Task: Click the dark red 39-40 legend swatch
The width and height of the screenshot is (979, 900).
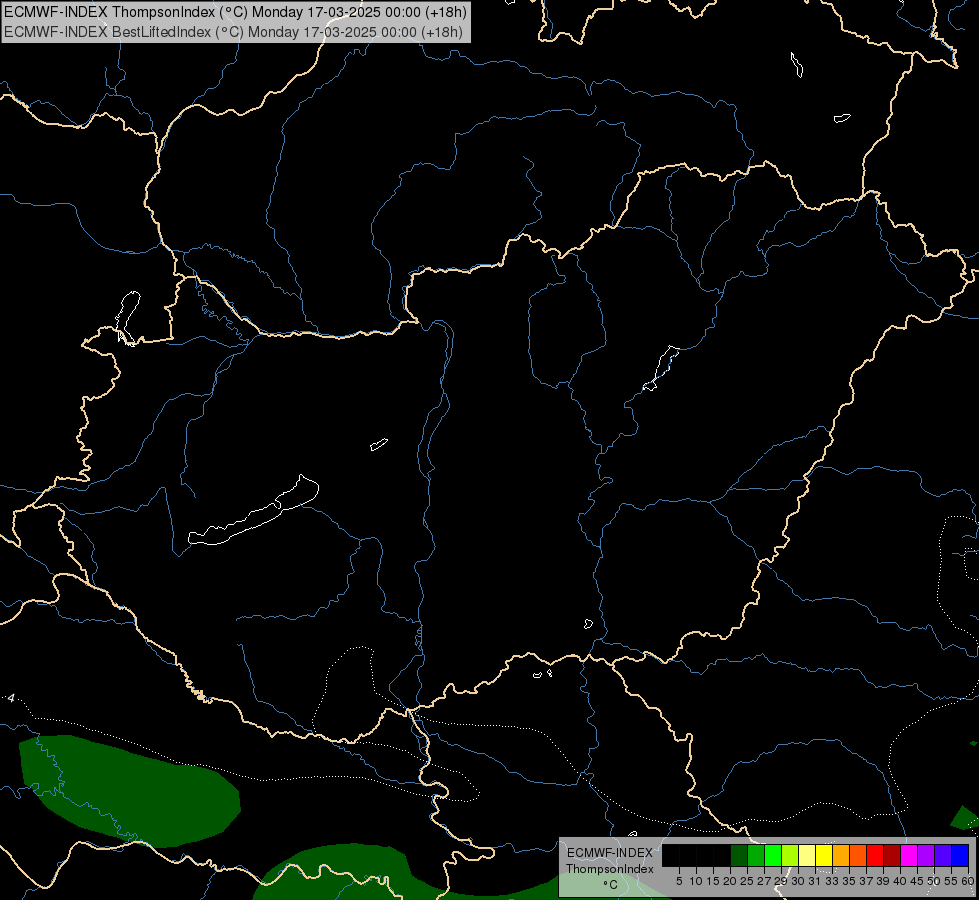Action: [x=892, y=855]
